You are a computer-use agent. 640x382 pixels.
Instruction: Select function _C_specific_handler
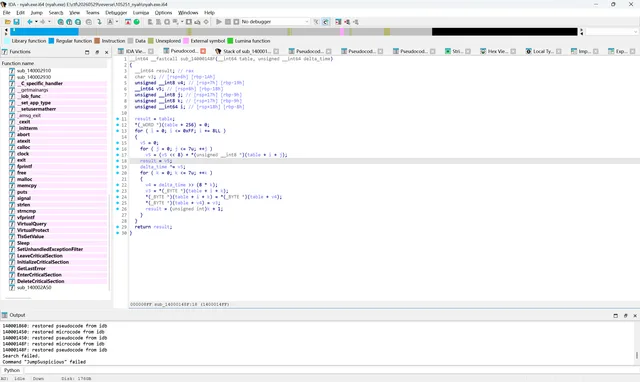tap(40, 83)
